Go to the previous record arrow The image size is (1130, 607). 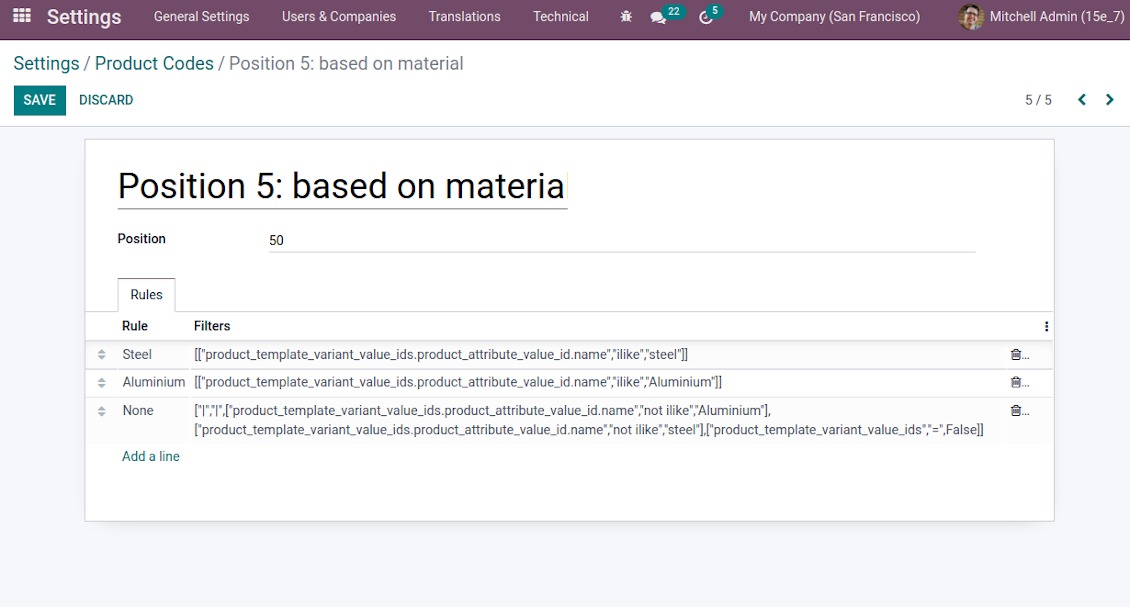click(x=1082, y=100)
